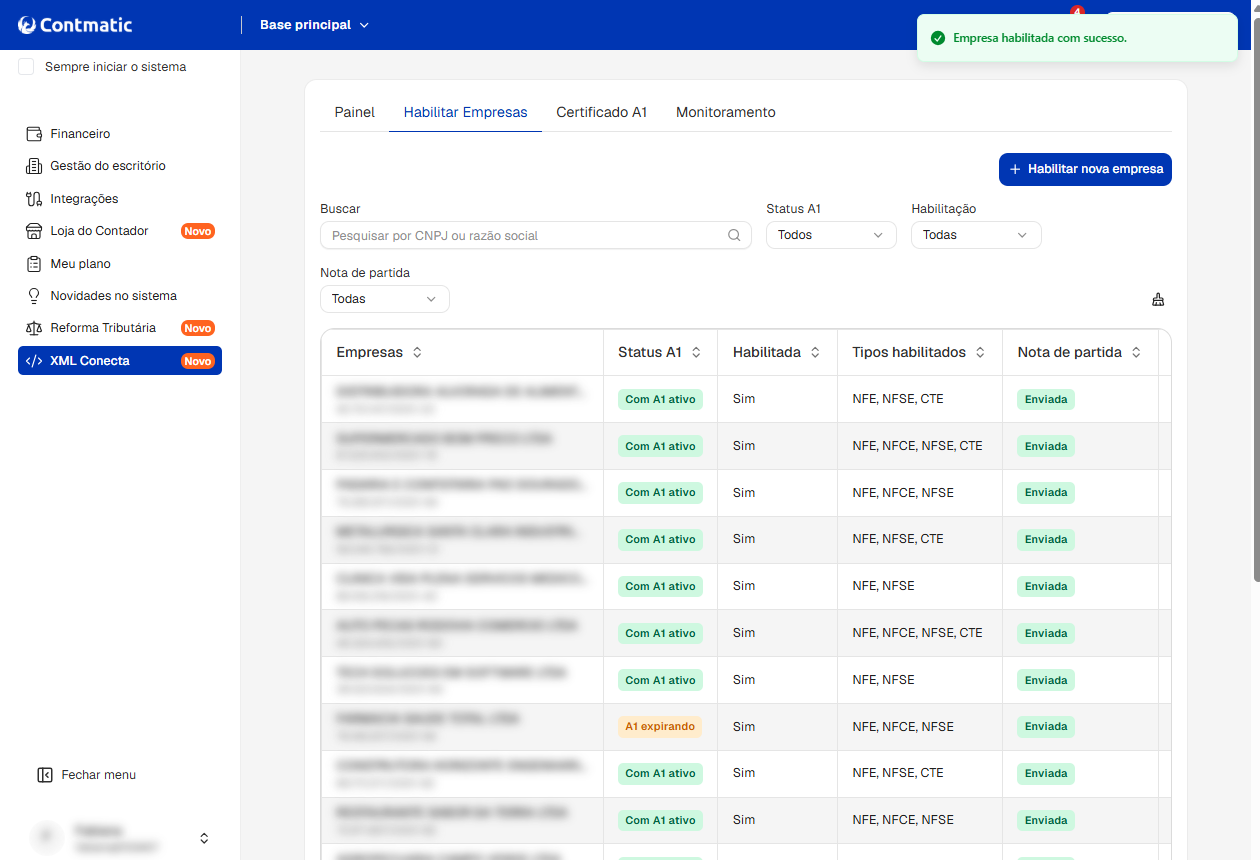
Task: Open Loja do Contador in the sidebar
Action: click(x=120, y=231)
